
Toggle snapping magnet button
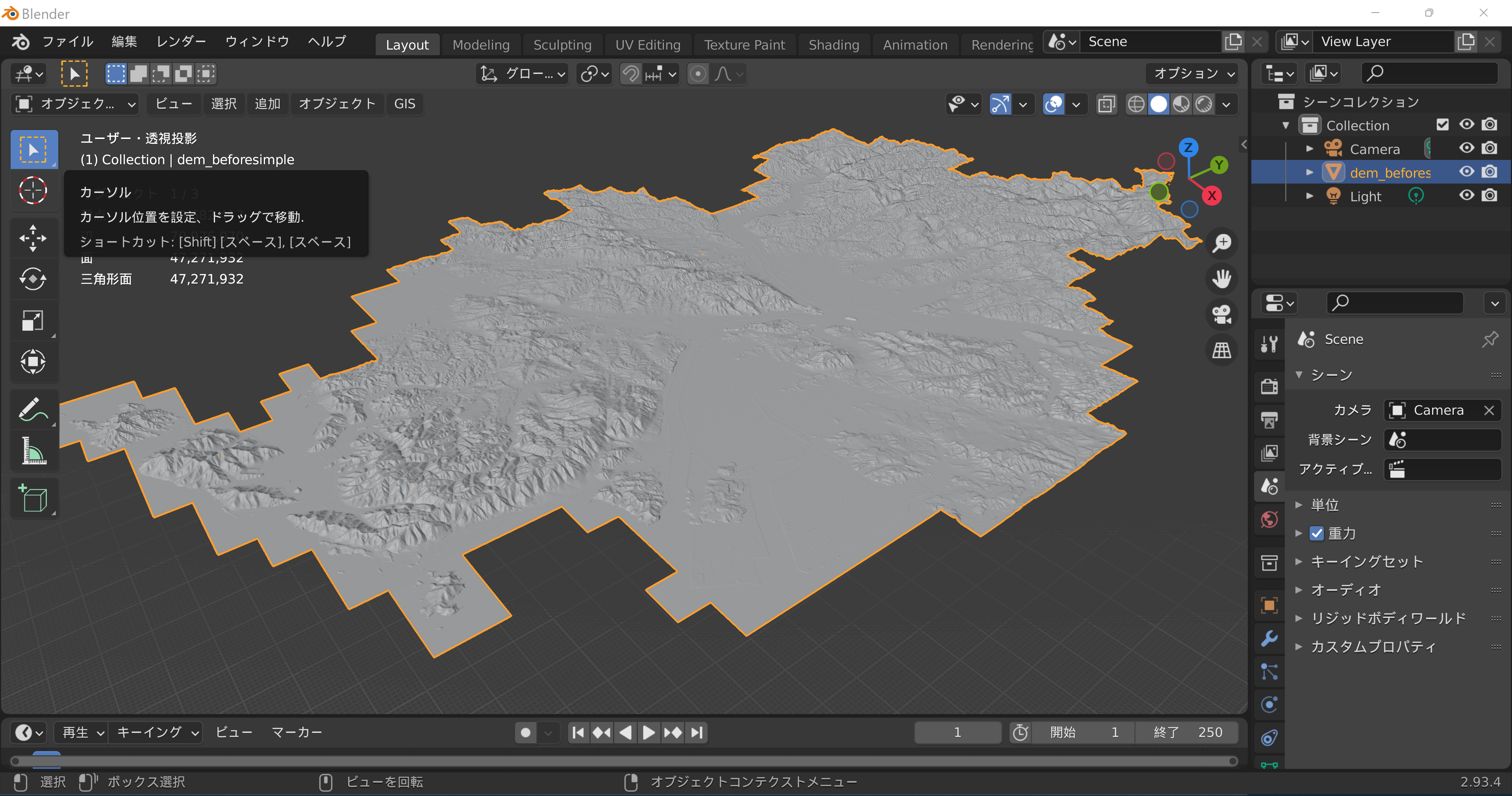(630, 74)
